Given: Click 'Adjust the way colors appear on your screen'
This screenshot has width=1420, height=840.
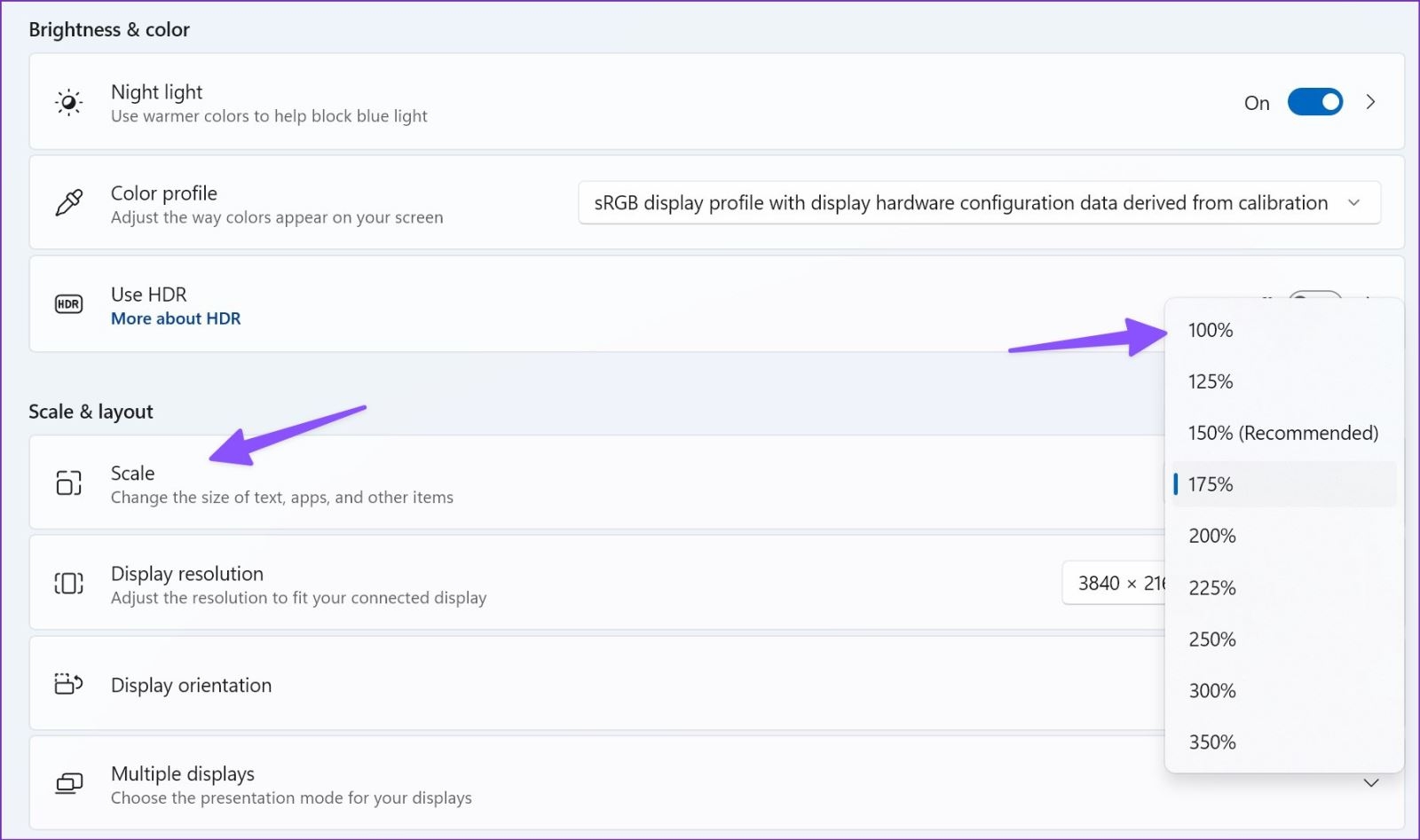Looking at the screenshot, I should point(277,217).
